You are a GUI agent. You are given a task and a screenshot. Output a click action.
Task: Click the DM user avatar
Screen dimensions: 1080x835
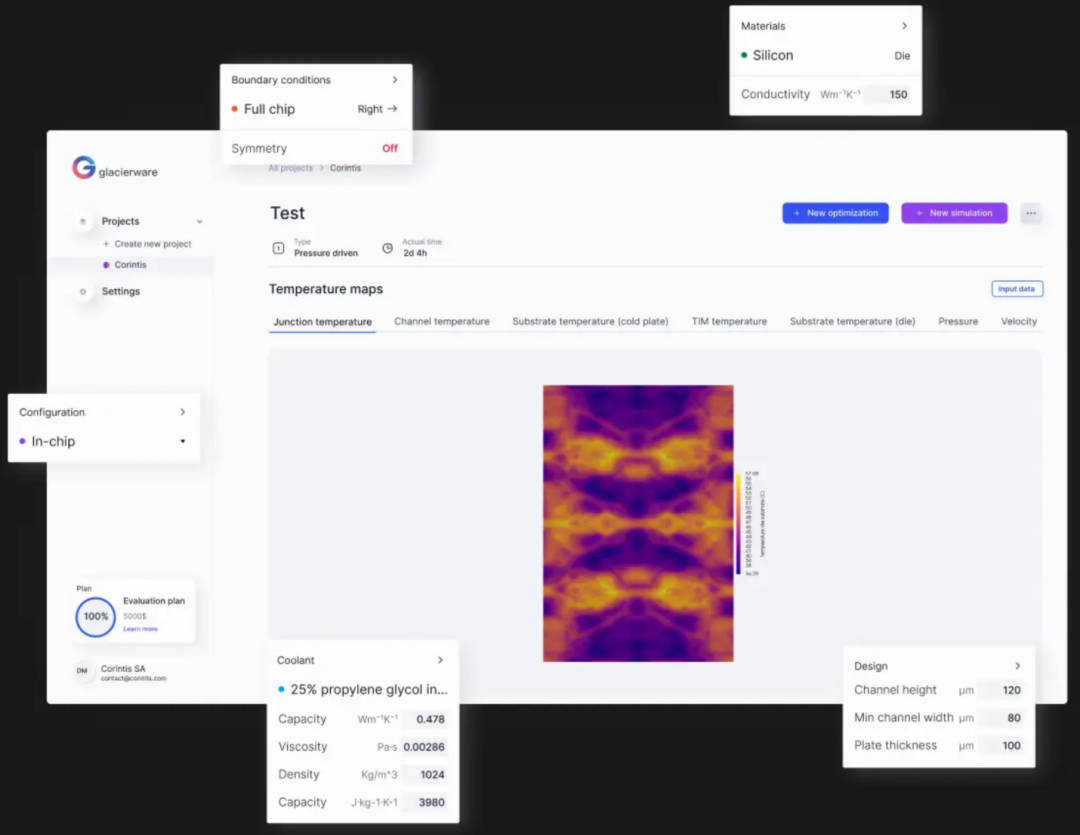[x=83, y=672]
